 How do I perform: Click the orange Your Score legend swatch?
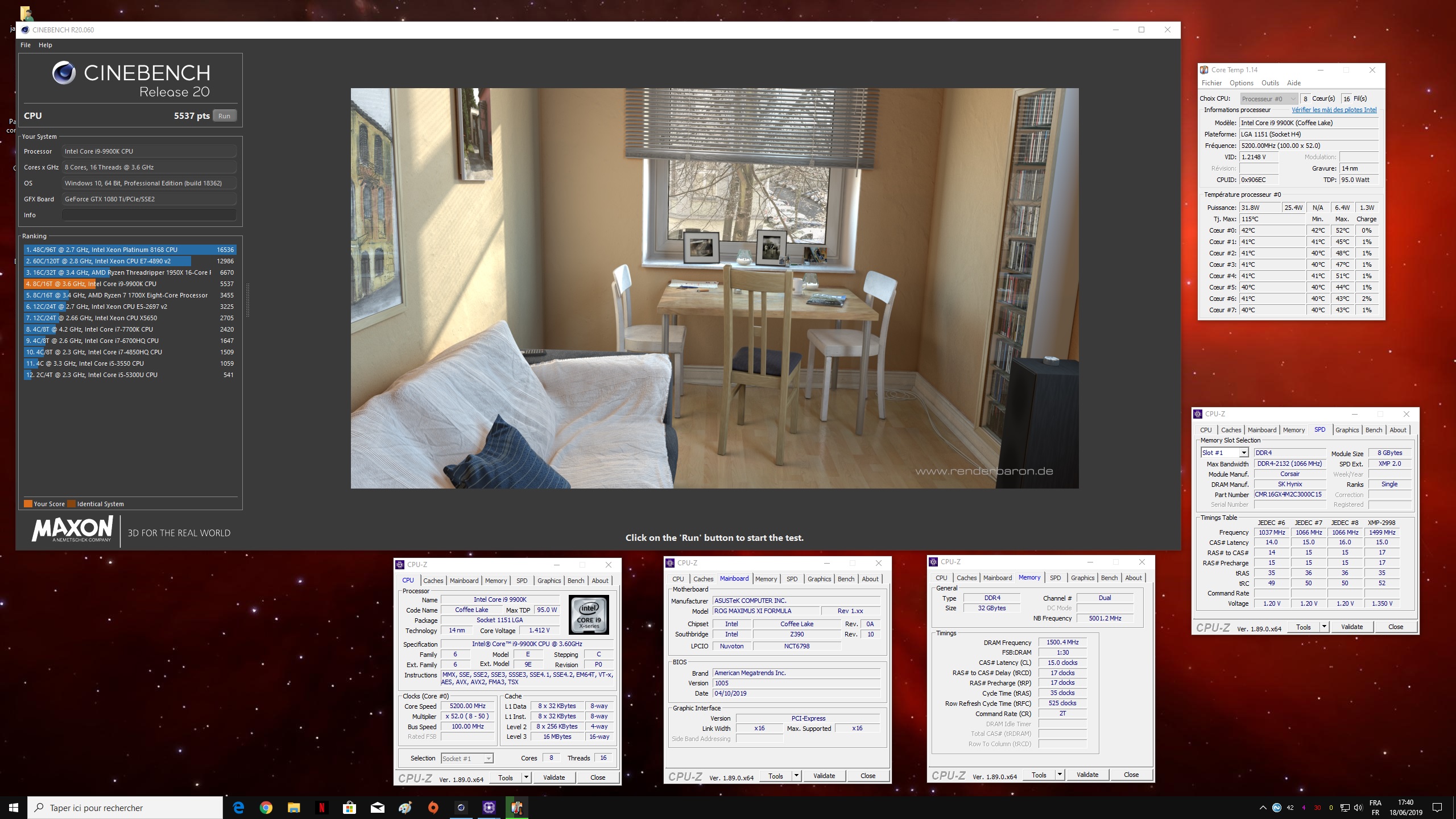[28, 504]
